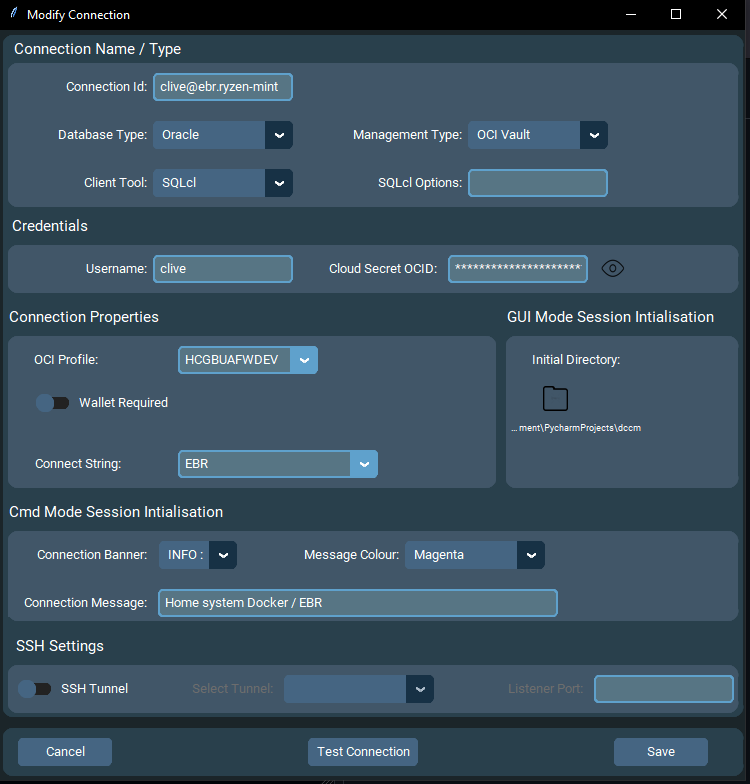Click the Test Connection button
This screenshot has width=750, height=784.
[x=363, y=752]
